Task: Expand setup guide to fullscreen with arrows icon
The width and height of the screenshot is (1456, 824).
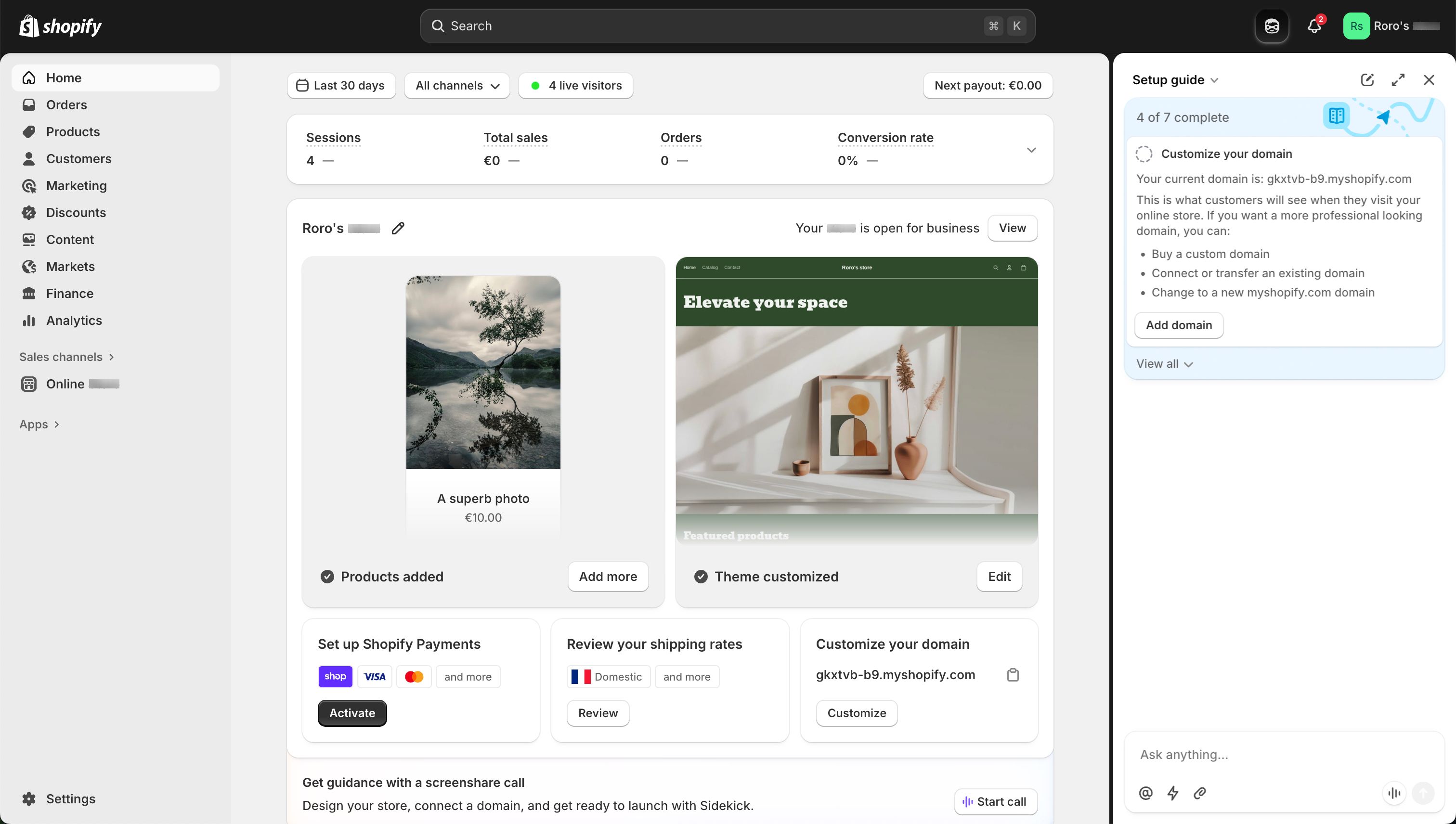Action: [1398, 80]
